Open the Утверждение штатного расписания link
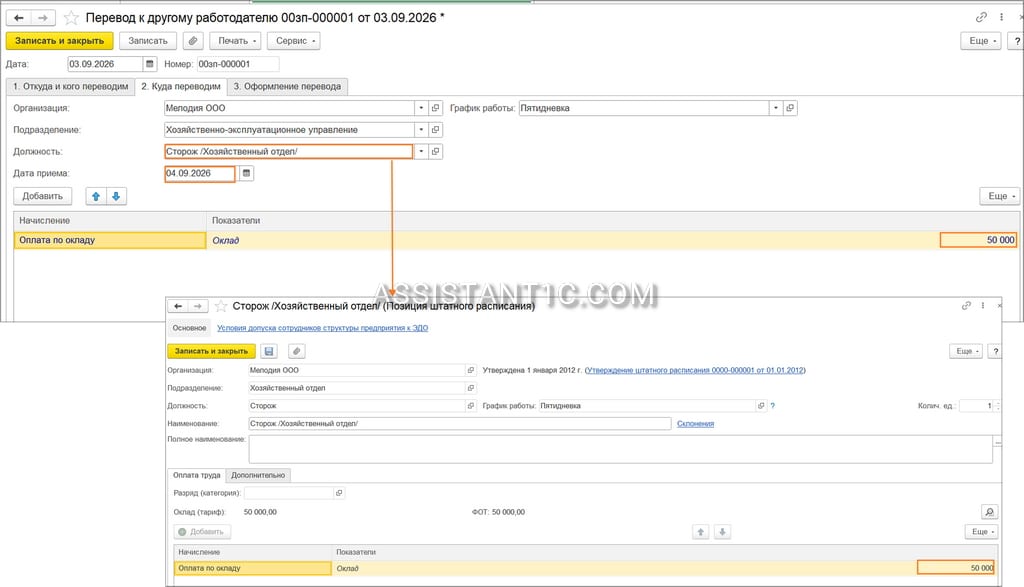1024x587 pixels. [695, 370]
